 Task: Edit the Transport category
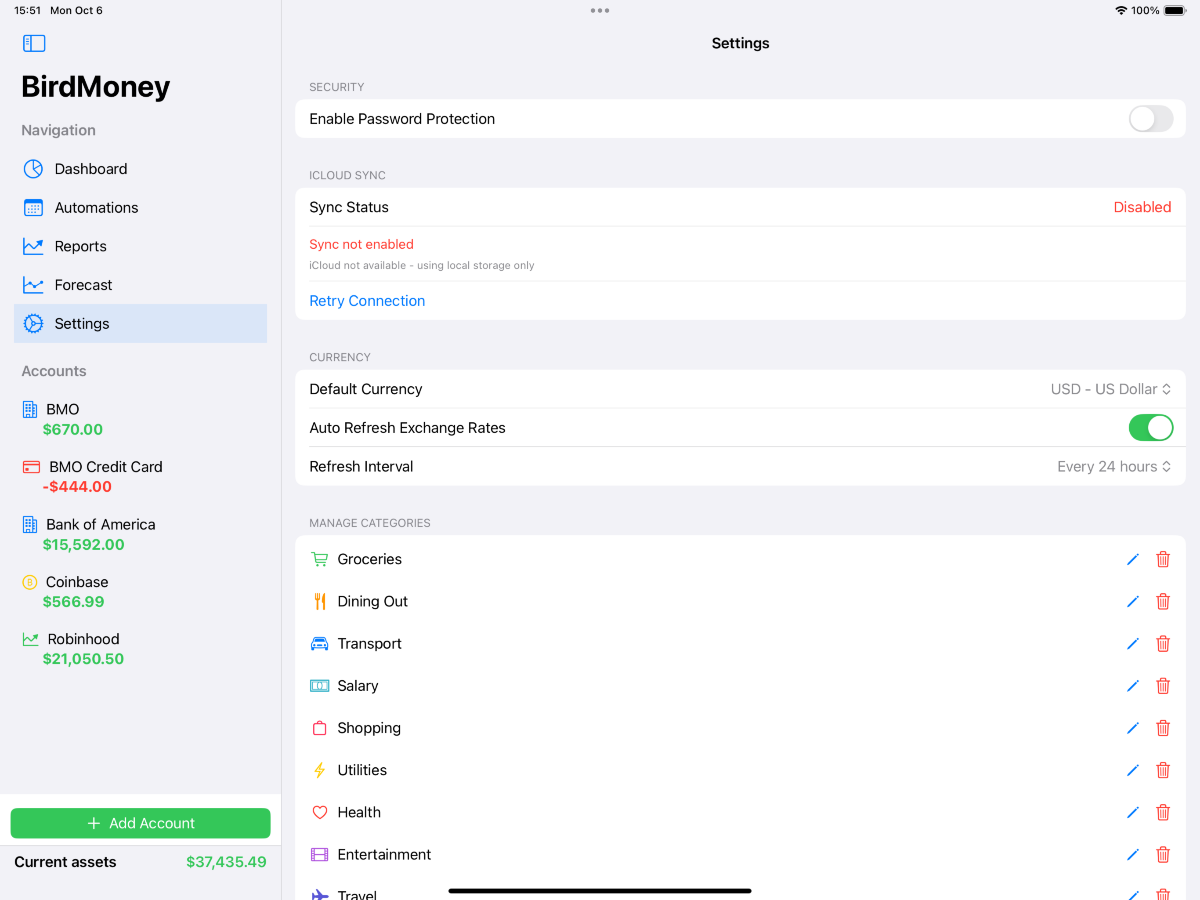point(1132,644)
